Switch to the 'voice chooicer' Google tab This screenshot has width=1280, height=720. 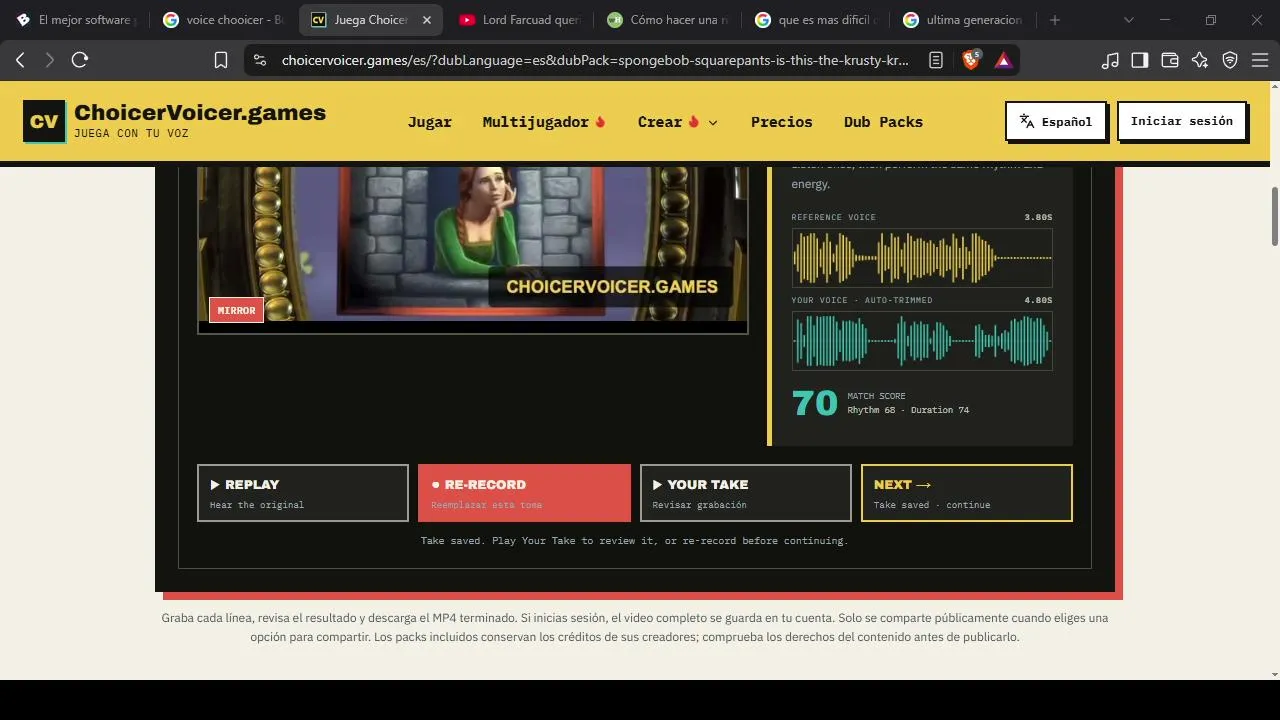pos(224,20)
